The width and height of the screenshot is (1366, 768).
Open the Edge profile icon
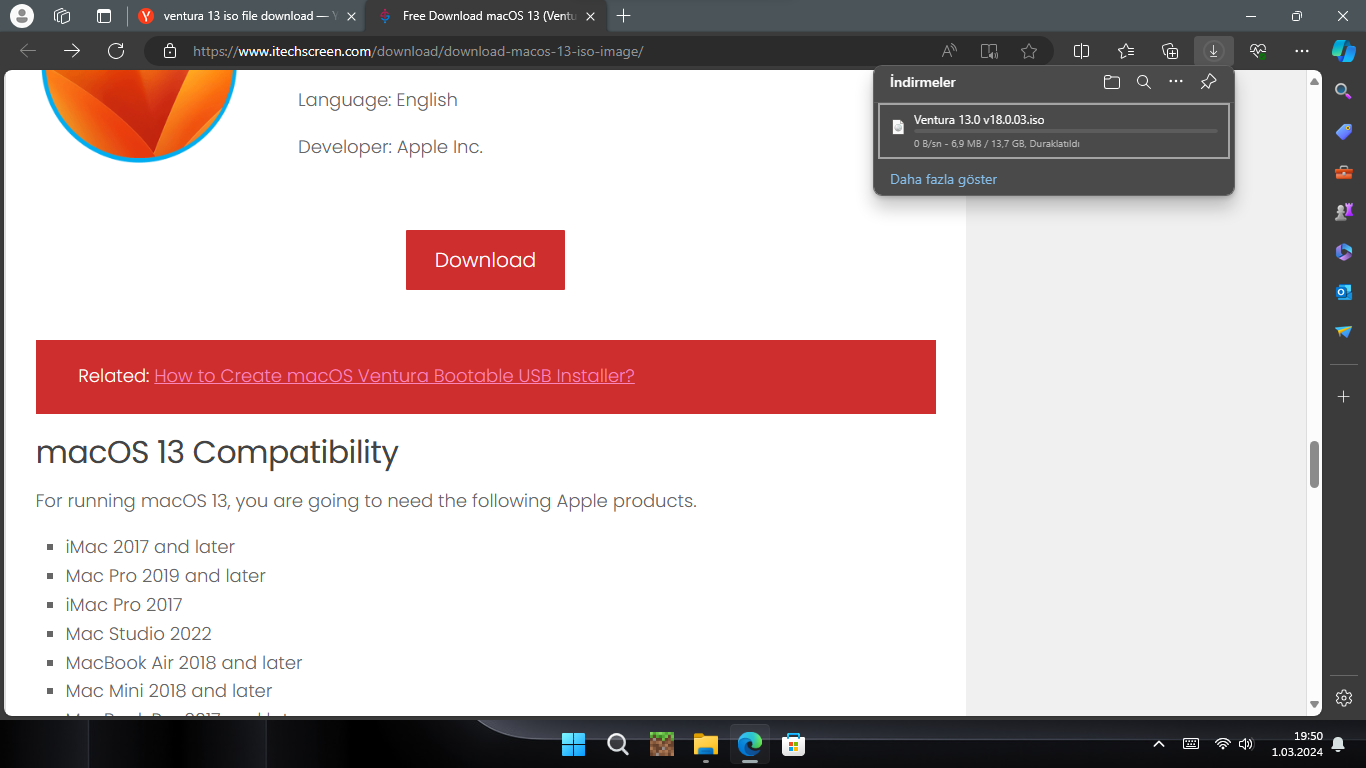click(21, 16)
